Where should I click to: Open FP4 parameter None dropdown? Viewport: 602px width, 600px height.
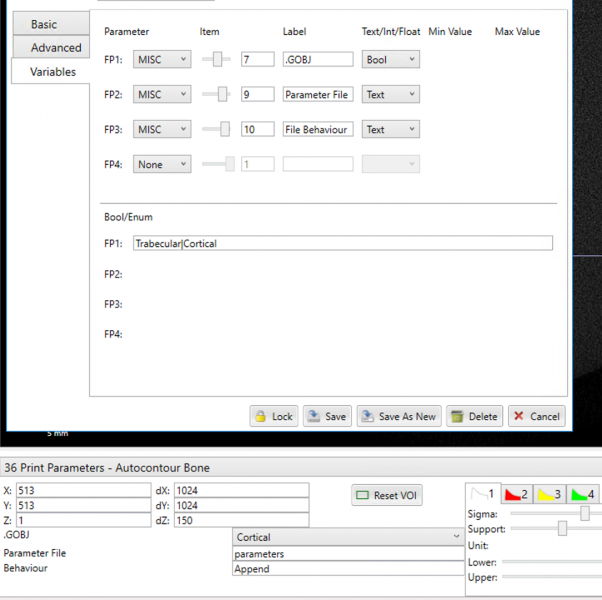[x=162, y=164]
